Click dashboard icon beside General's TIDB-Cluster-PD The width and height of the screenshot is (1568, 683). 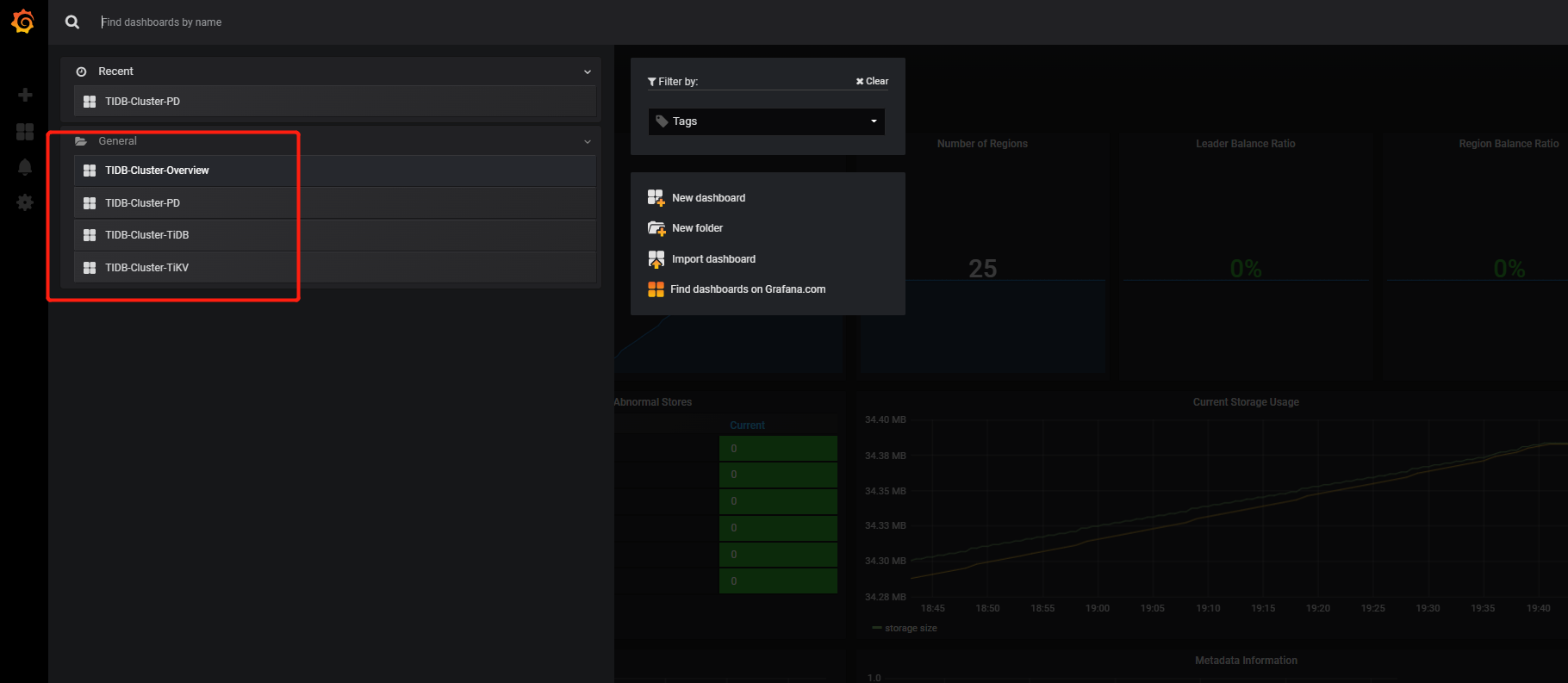pyautogui.click(x=90, y=203)
